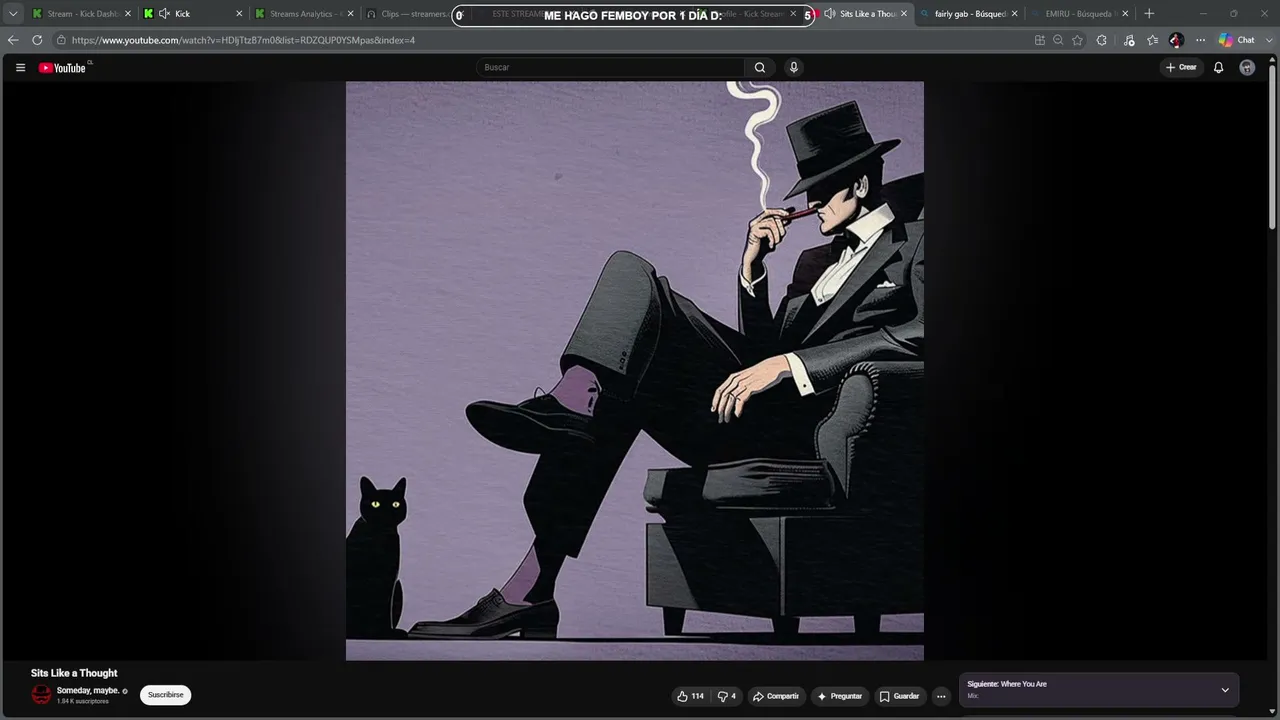Close the fairly gab - Búsqueda tab
Viewport: 1280px width, 720px height.
coord(1015,14)
